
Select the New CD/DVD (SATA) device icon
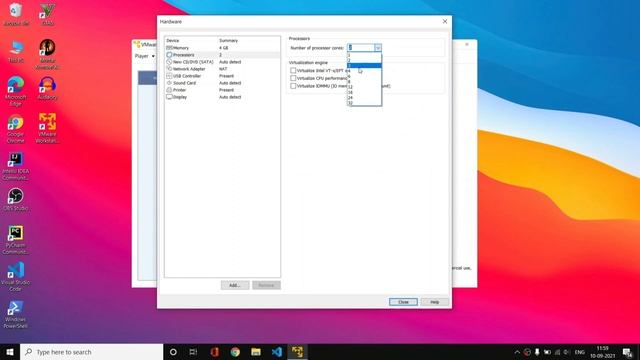169,62
